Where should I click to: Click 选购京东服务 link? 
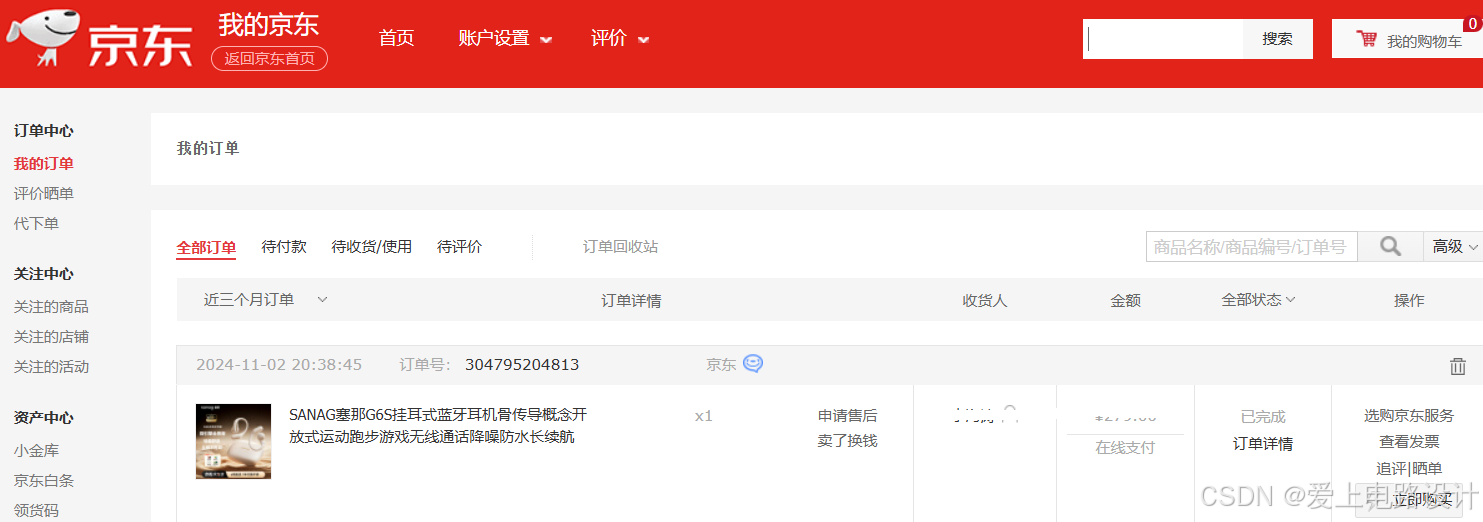click(x=1409, y=415)
